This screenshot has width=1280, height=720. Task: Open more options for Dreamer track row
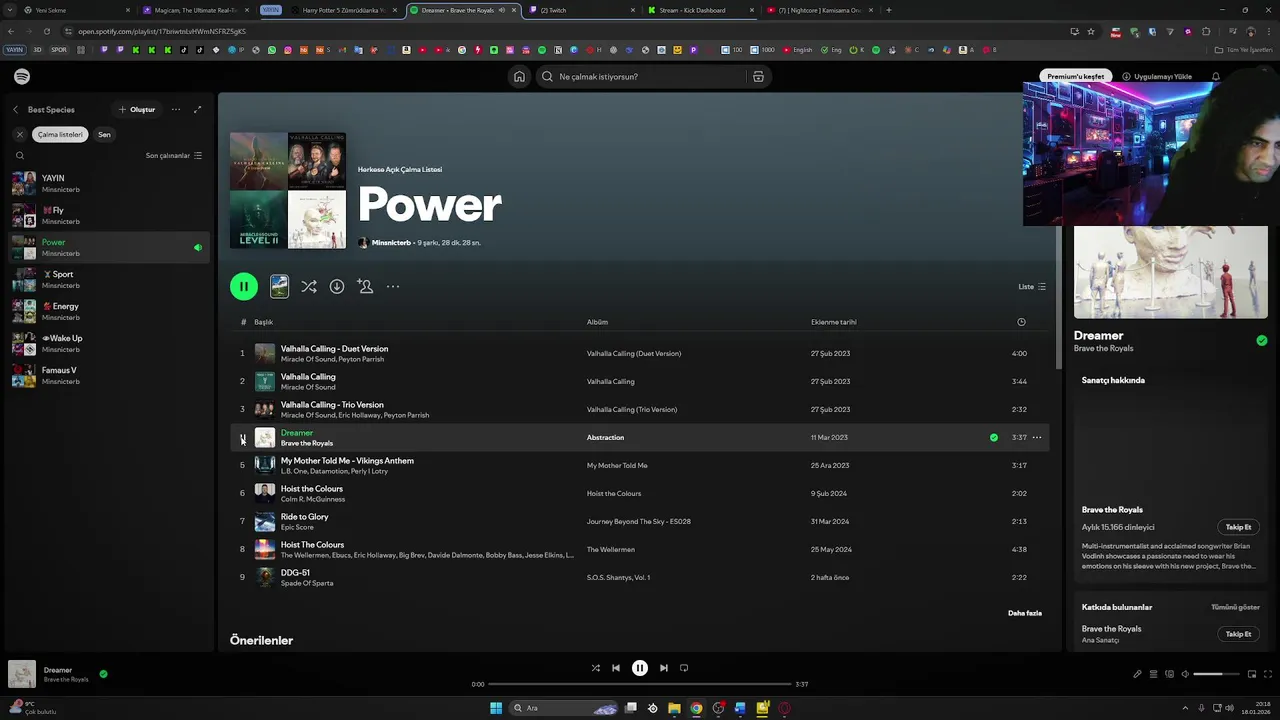[1037, 437]
